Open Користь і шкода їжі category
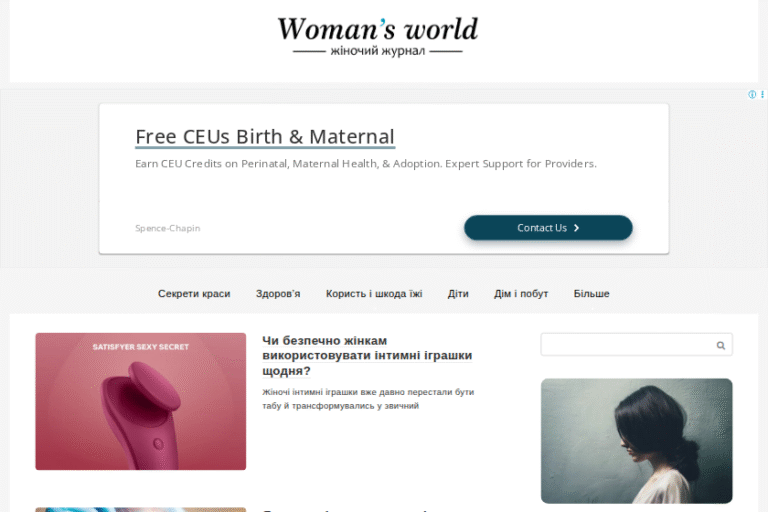The height and width of the screenshot is (512, 768). 374,293
